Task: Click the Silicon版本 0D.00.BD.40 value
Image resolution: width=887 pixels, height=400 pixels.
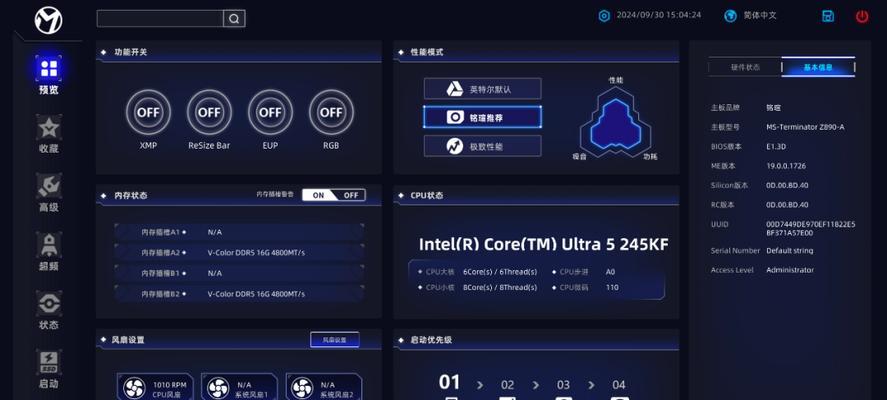Action: 787,185
